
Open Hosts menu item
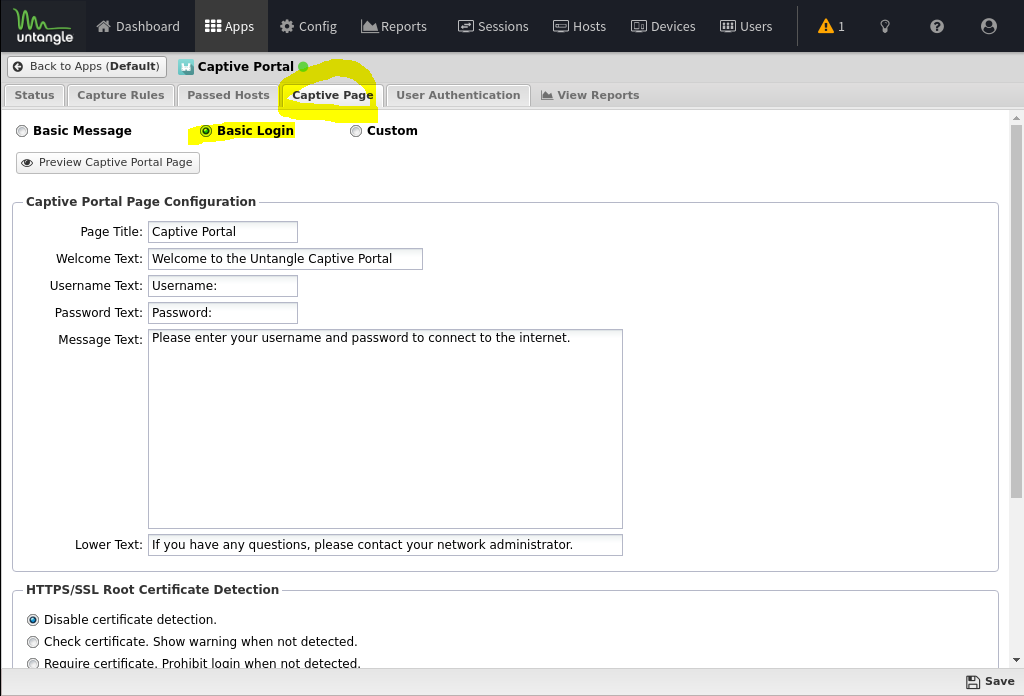(579, 26)
